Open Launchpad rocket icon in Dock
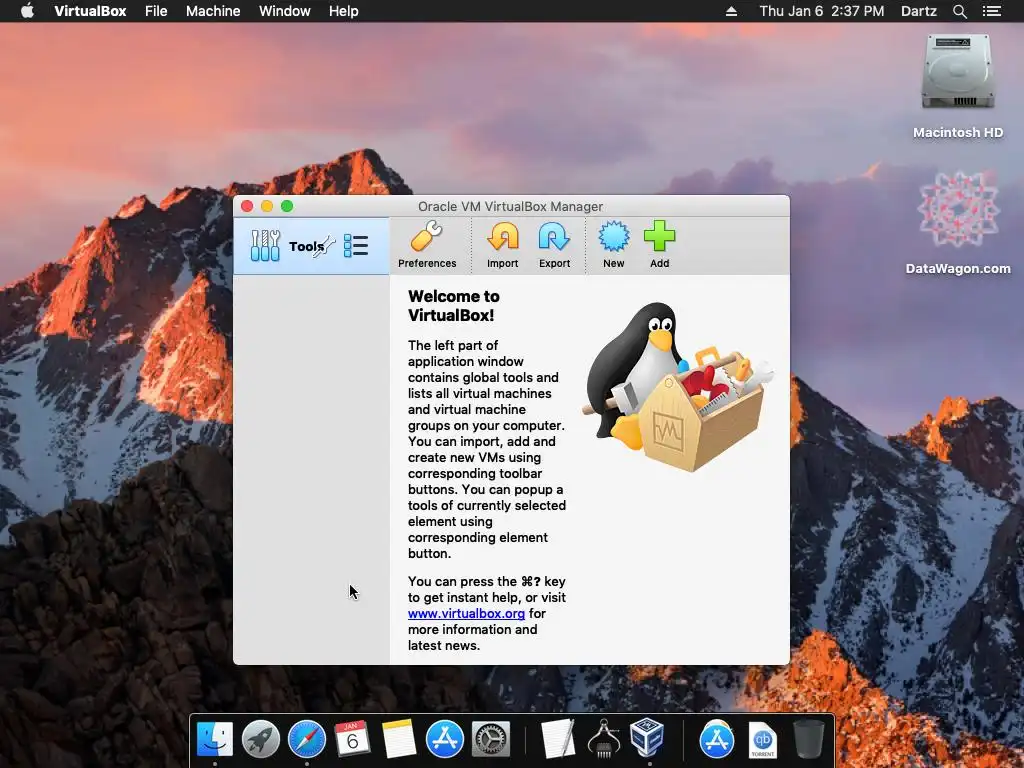The image size is (1024, 768). point(261,740)
